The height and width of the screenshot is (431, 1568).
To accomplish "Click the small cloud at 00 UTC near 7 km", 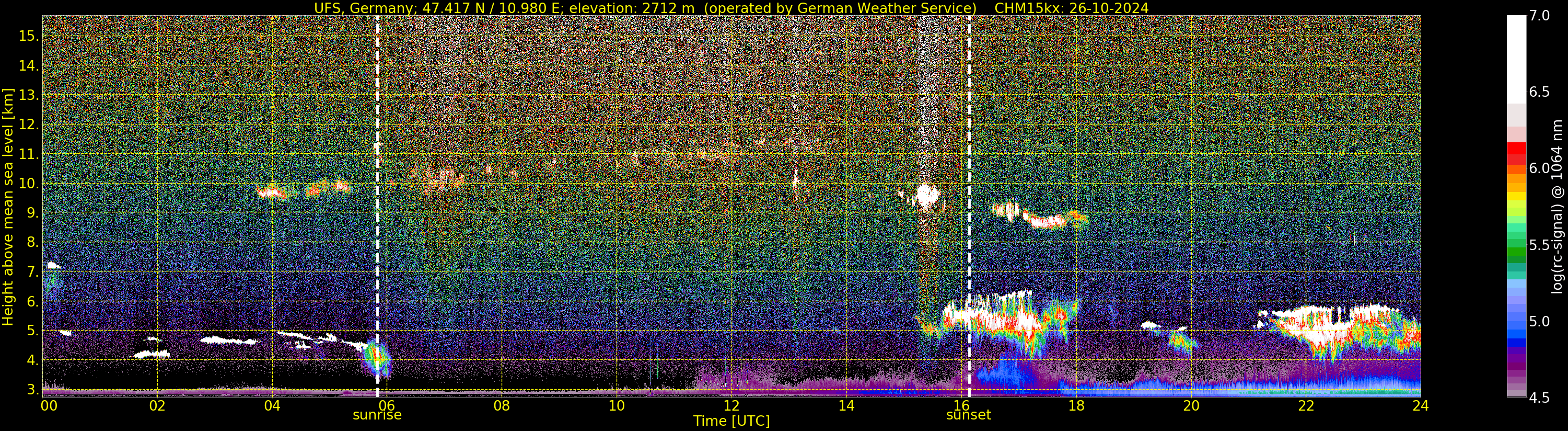I will tap(53, 265).
